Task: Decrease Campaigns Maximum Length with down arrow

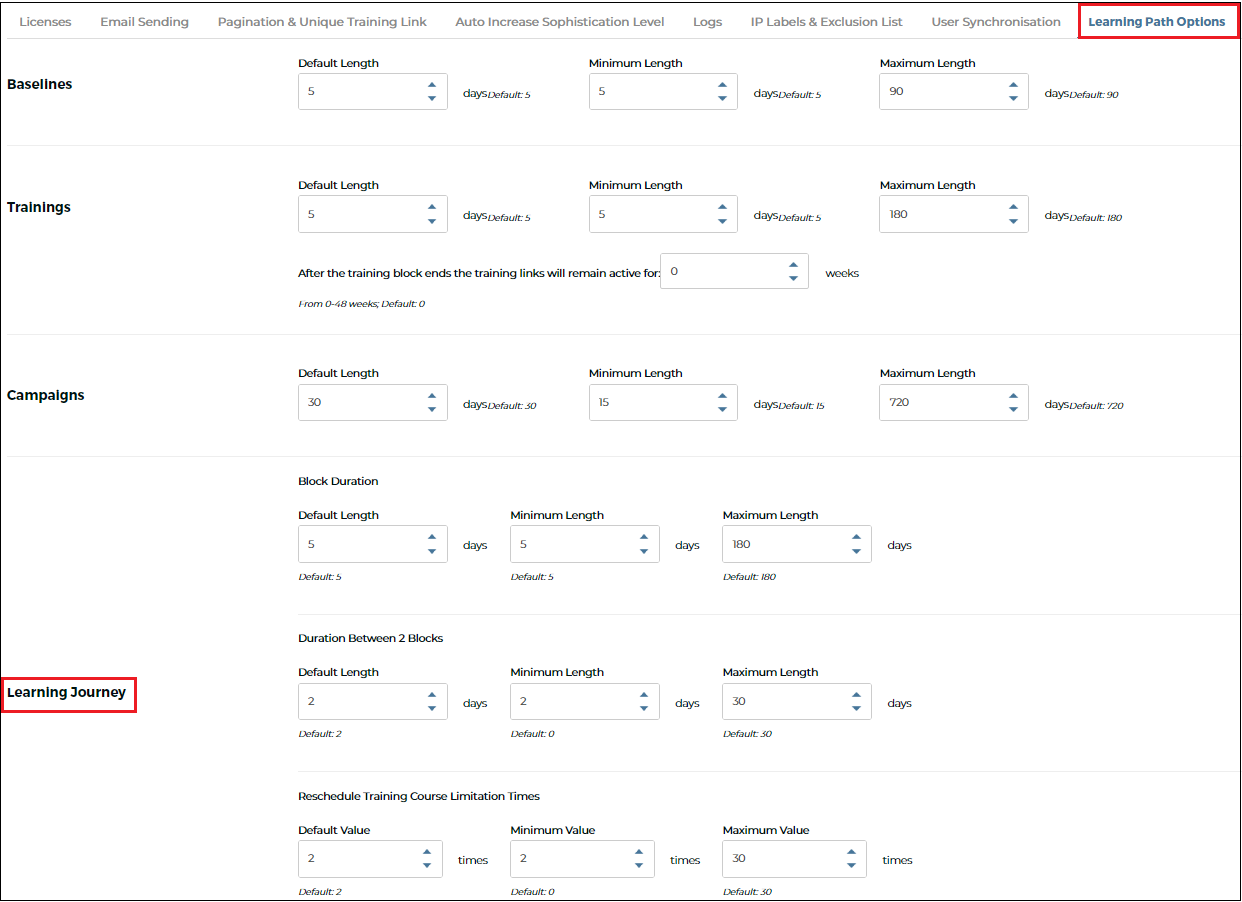Action: tap(1013, 409)
